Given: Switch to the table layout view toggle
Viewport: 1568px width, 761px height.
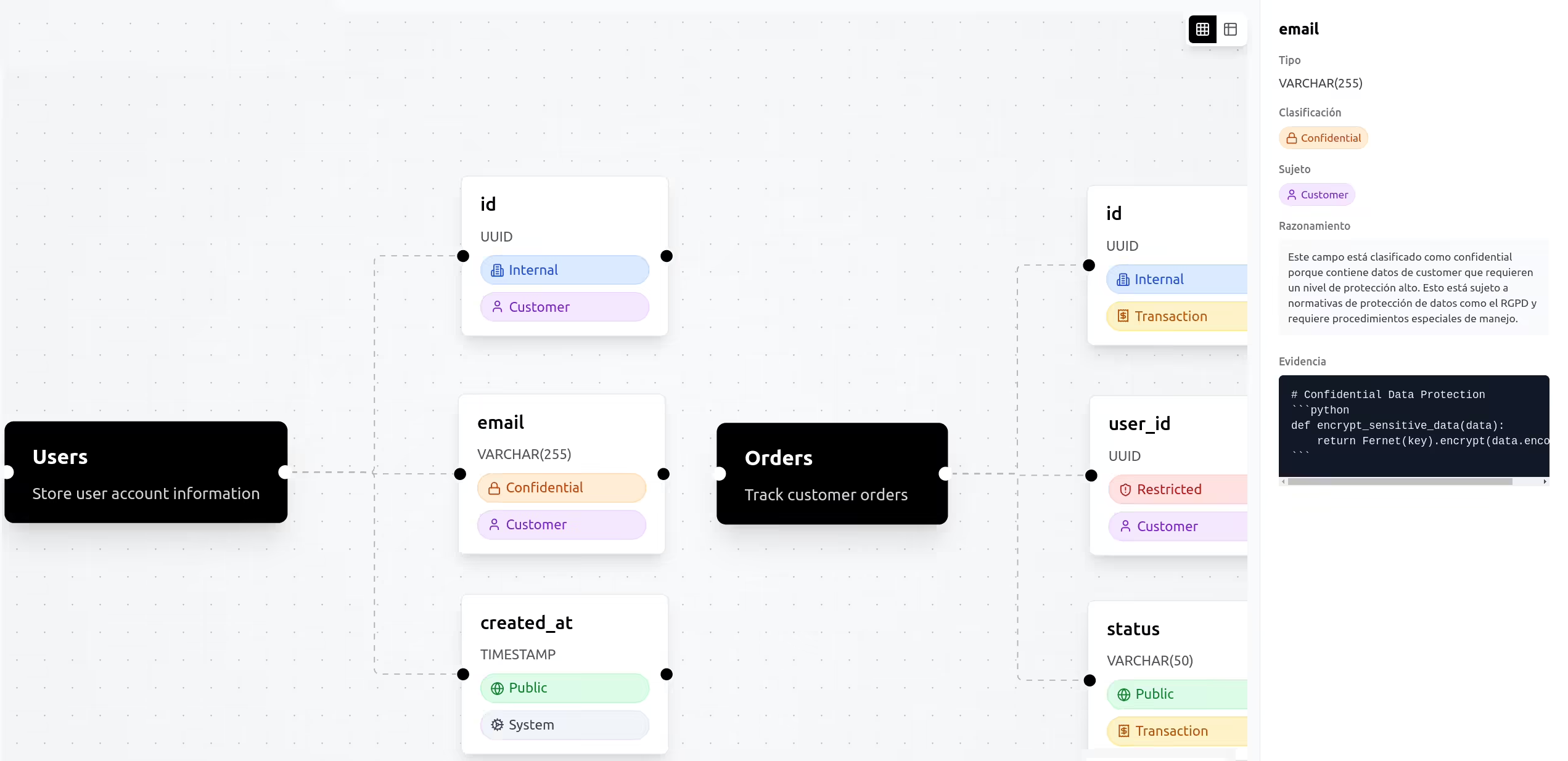Looking at the screenshot, I should (x=1230, y=29).
